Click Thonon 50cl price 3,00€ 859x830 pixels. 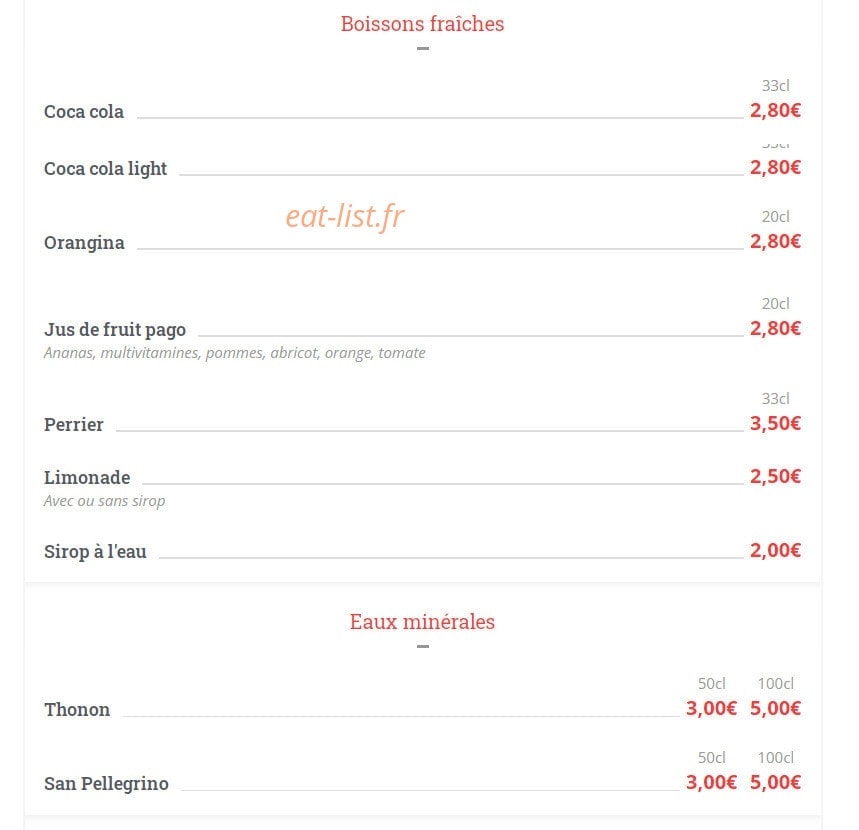[x=711, y=709]
